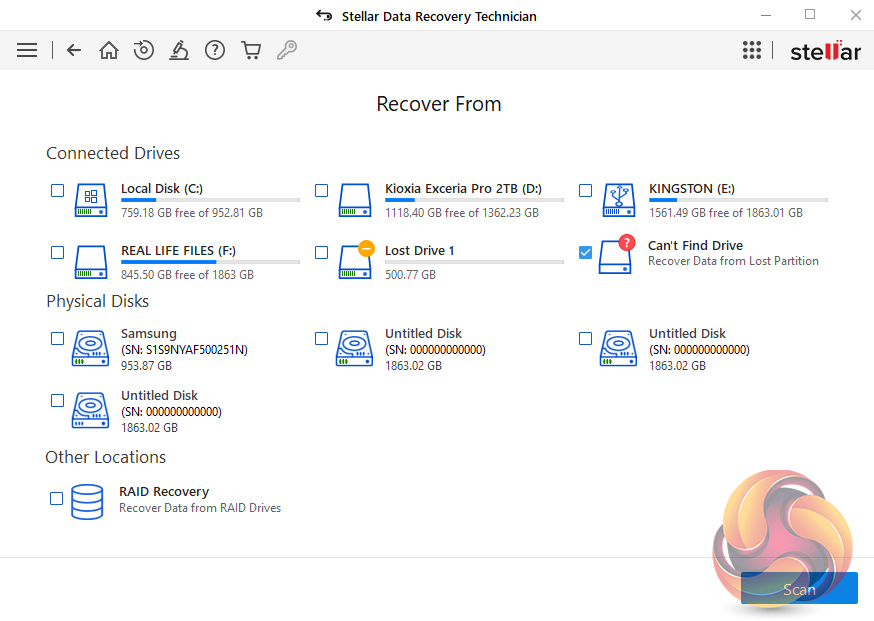
Task: Click the REAL LIFE FILES drive icon
Action: pyautogui.click(x=91, y=262)
